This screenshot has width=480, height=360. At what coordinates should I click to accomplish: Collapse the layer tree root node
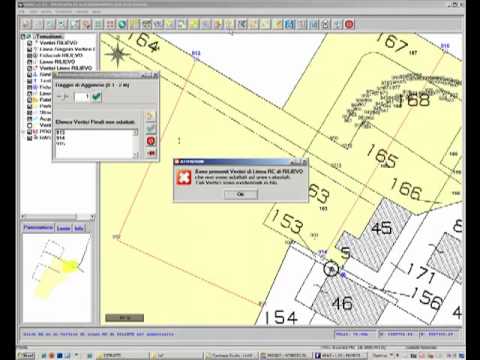click(x=23, y=36)
